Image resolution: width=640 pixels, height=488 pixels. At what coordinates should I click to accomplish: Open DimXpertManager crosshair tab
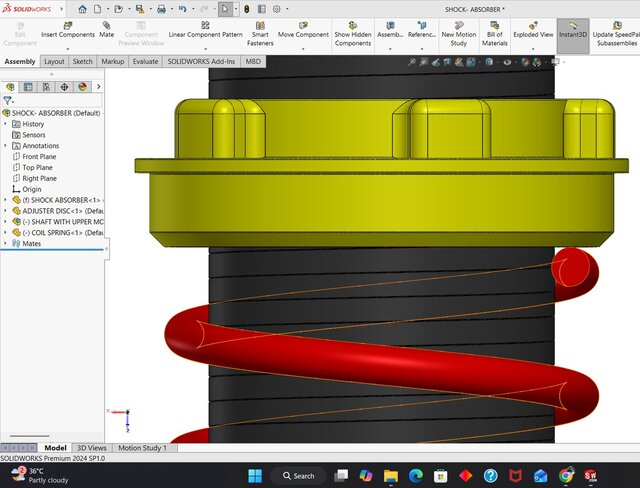64,87
